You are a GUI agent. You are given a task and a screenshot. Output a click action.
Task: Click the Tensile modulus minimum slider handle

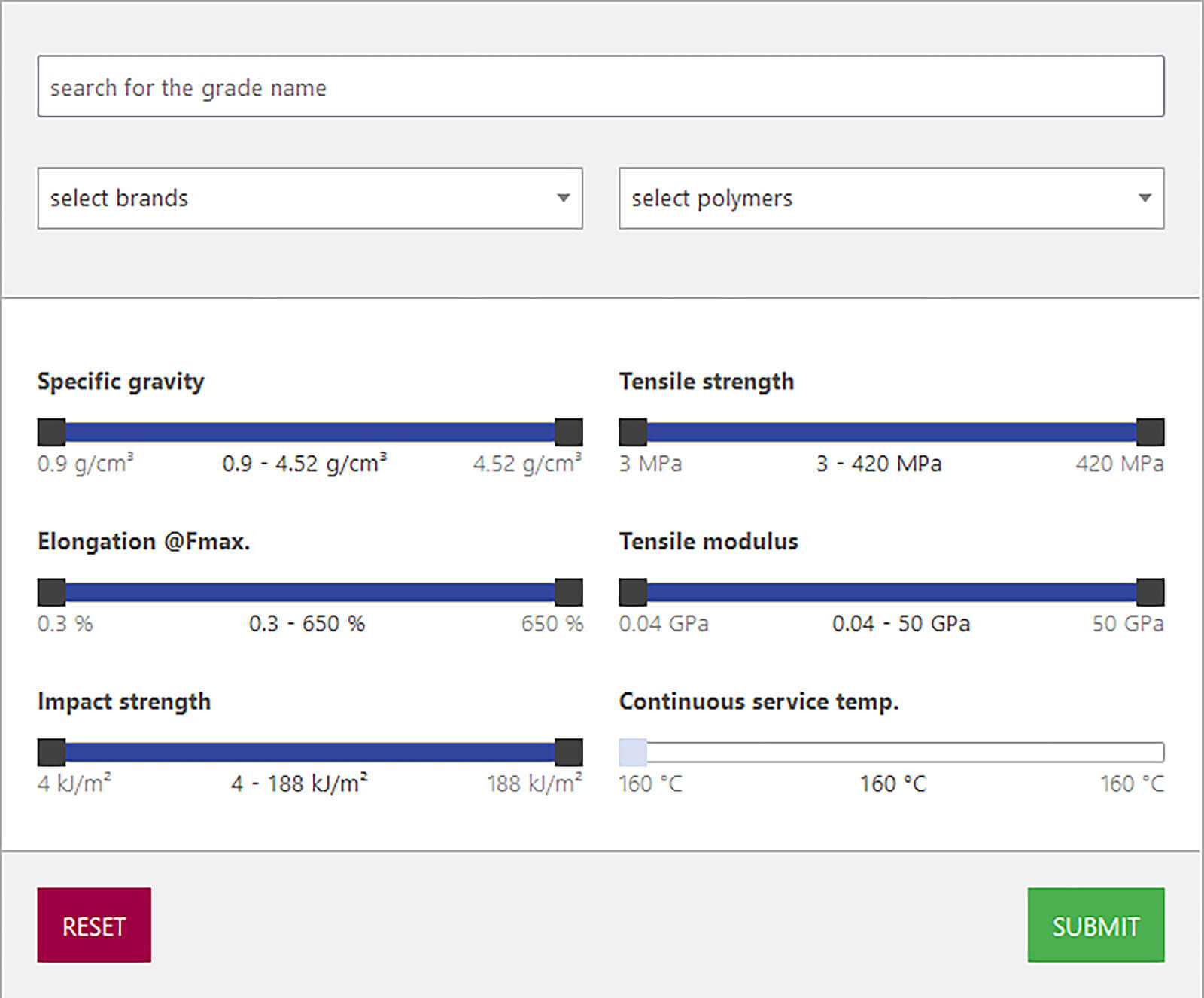pyautogui.click(x=633, y=592)
